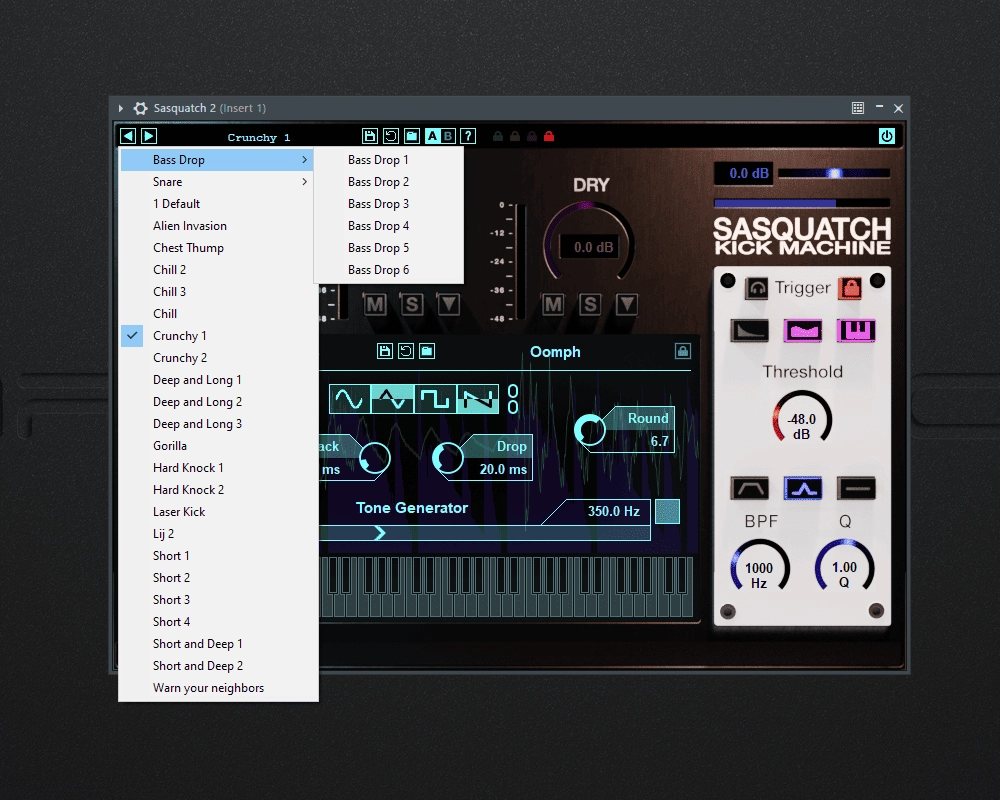
Task: Choose Bass Drop 1 from the submenu
Action: pyautogui.click(x=389, y=160)
